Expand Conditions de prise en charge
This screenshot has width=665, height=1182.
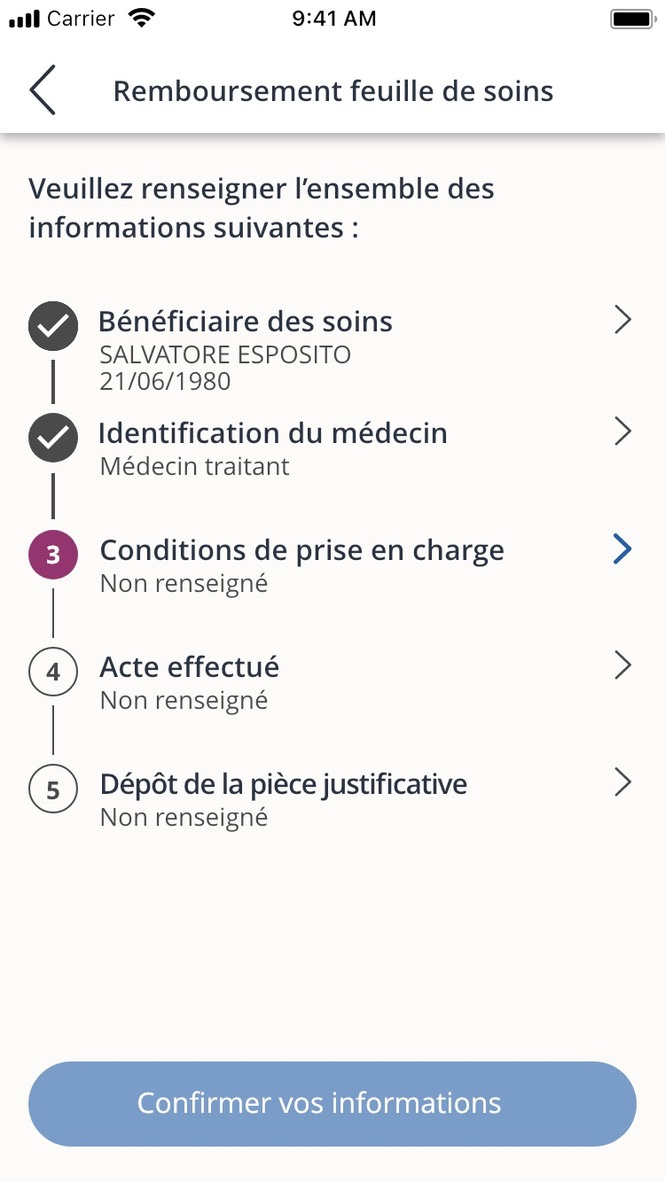point(623,549)
